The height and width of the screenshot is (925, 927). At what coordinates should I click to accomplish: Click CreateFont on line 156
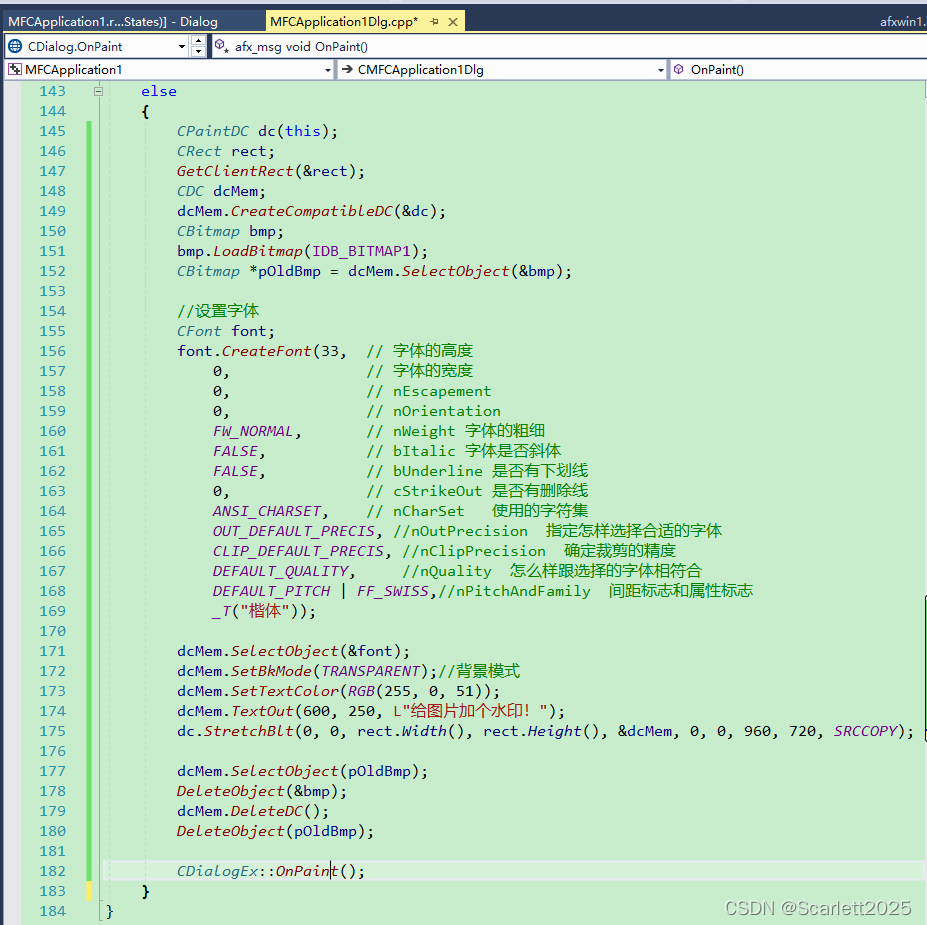coord(267,351)
